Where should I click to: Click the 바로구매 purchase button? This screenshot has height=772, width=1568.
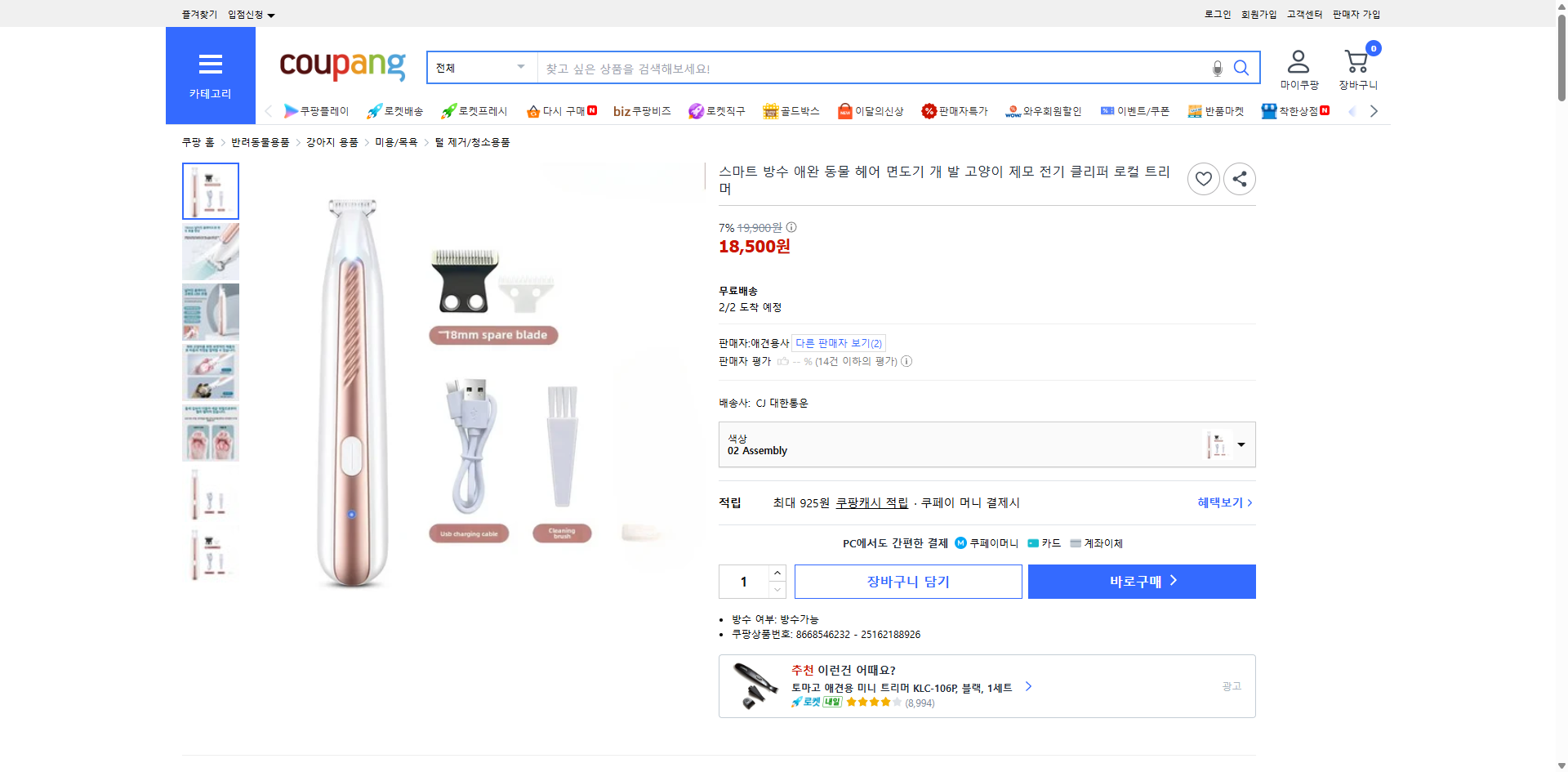tap(1141, 581)
